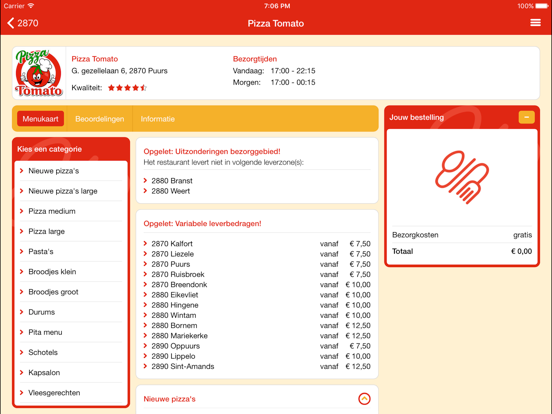Tap the Pizza Tomato restaurant name link

click(95, 59)
